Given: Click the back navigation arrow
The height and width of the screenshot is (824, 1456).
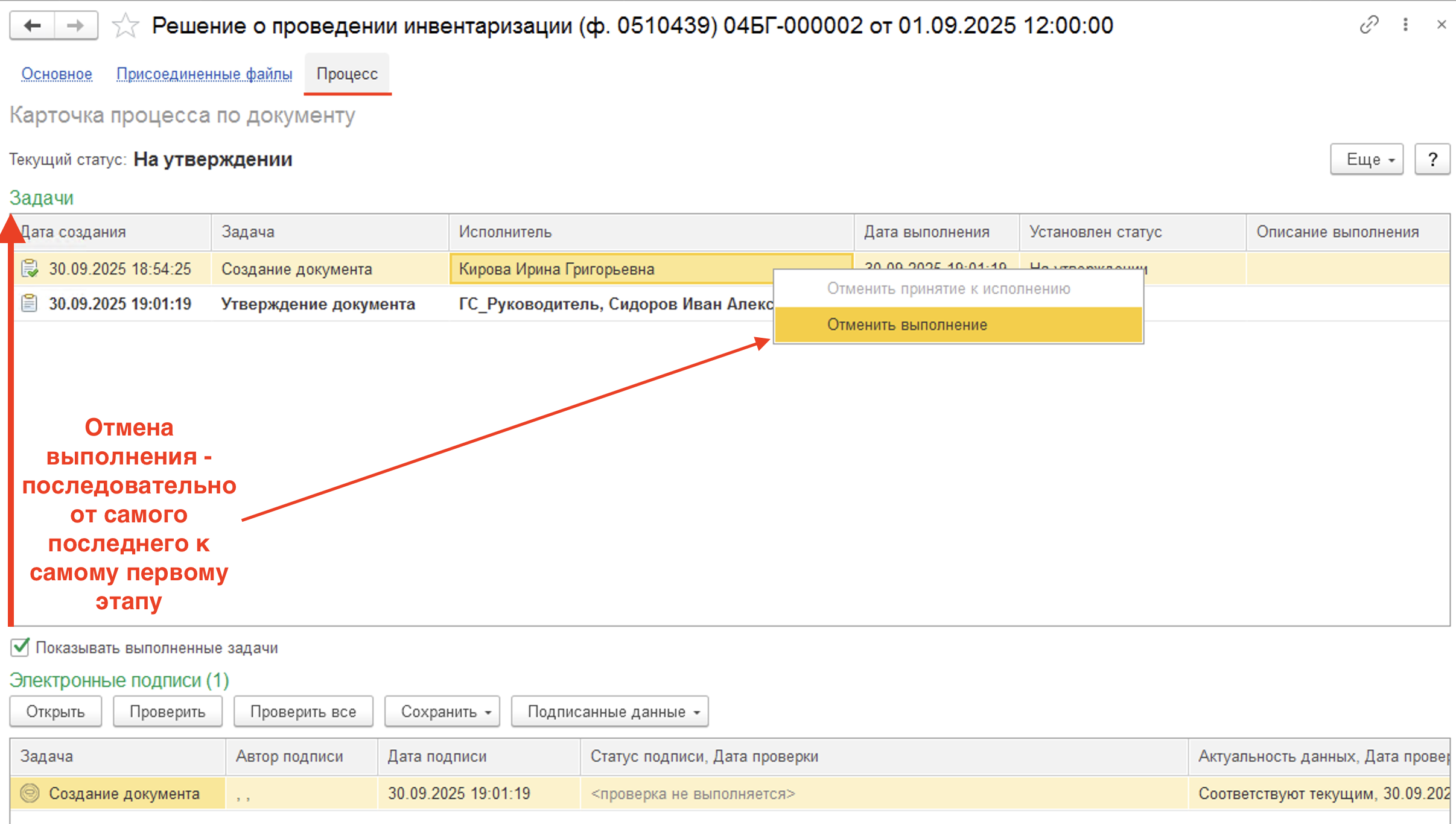Looking at the screenshot, I should click(x=33, y=25).
